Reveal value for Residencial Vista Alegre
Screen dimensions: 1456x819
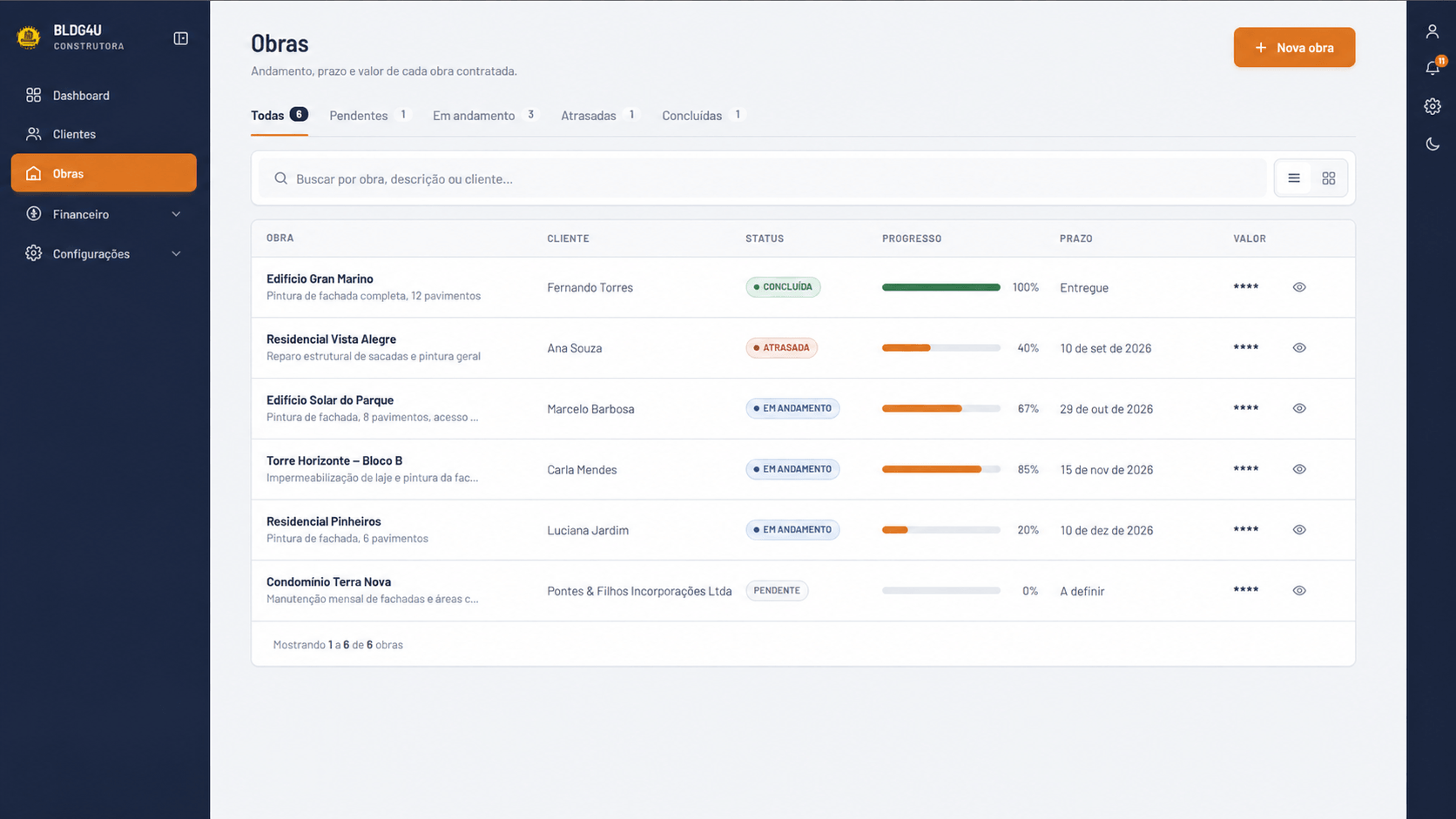tap(1299, 348)
